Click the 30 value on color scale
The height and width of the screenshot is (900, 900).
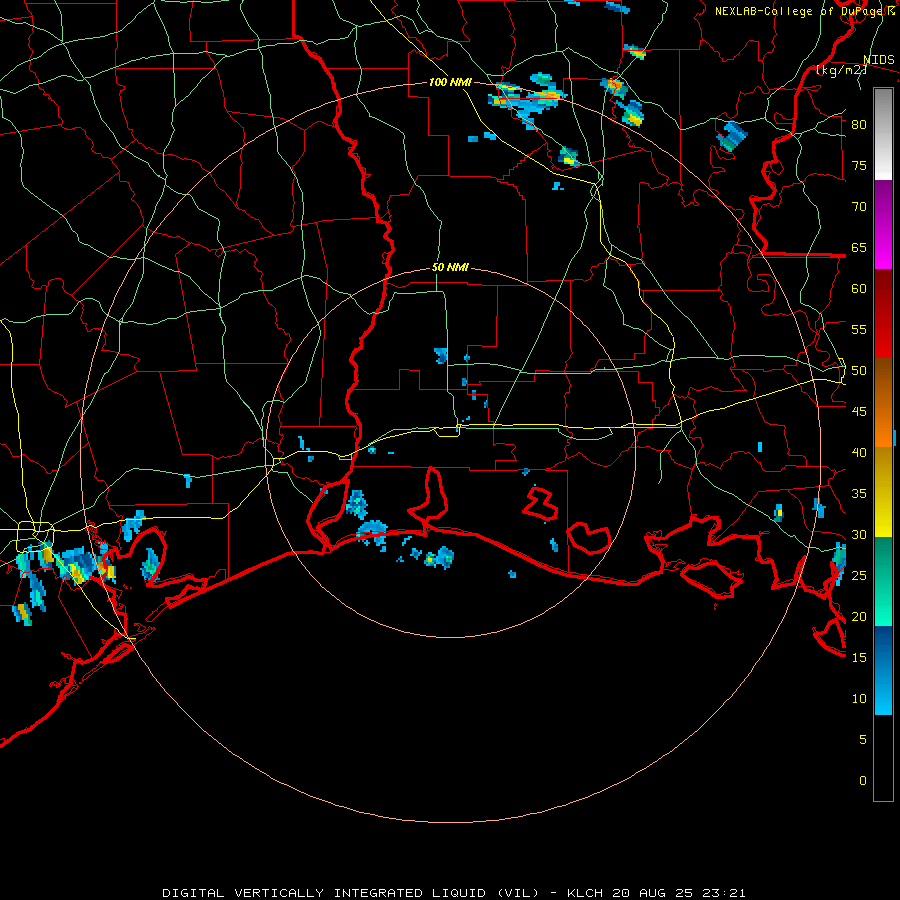(859, 535)
